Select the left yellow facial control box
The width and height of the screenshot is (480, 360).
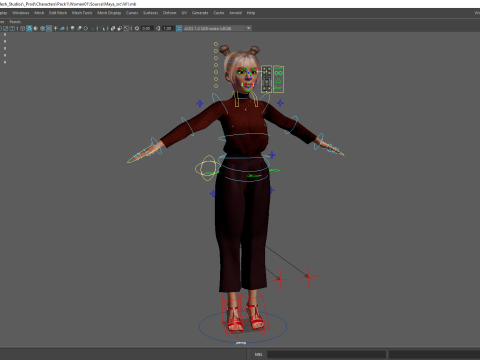266,79
